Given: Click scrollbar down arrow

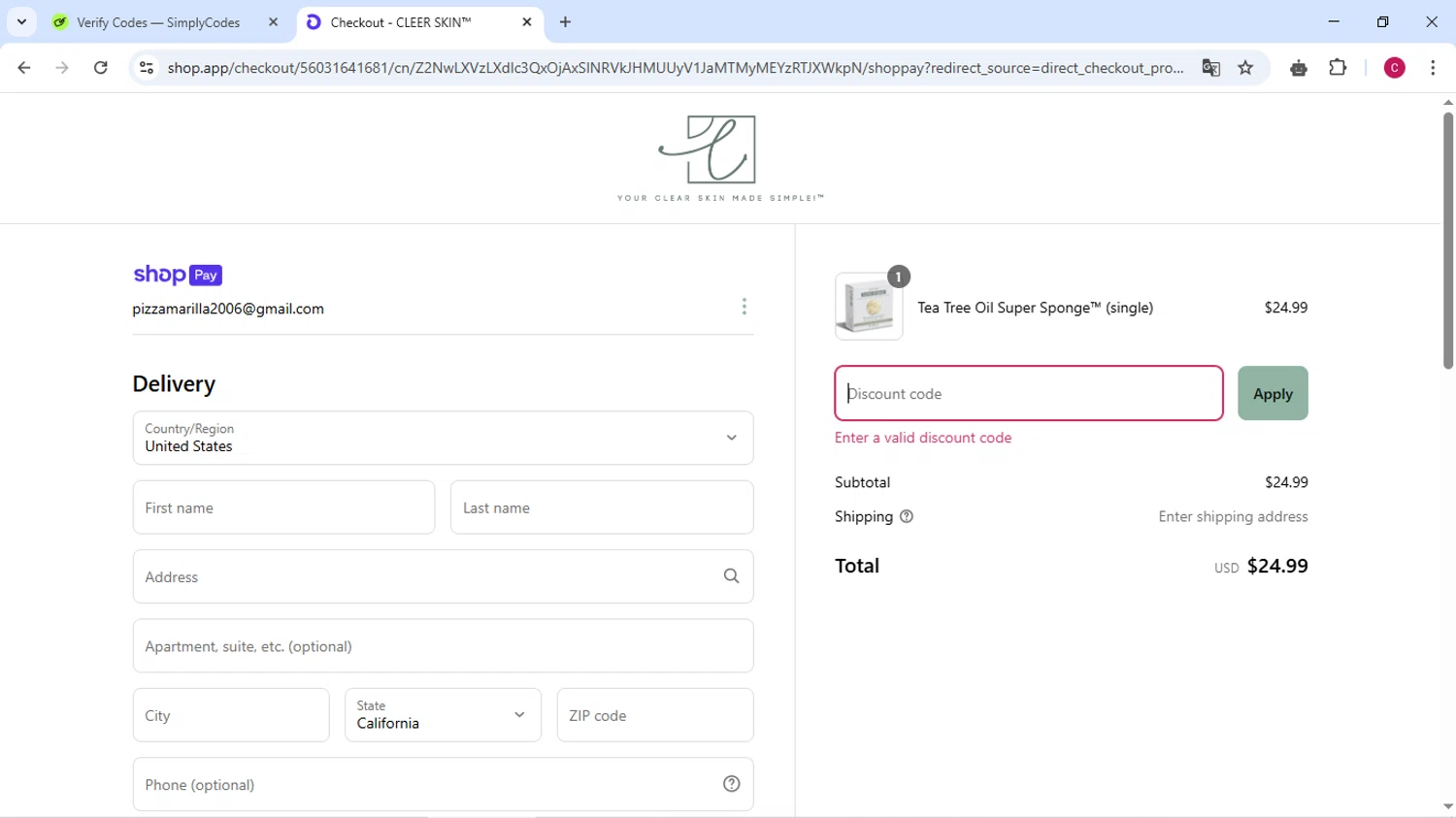Looking at the screenshot, I should pos(1447,806).
